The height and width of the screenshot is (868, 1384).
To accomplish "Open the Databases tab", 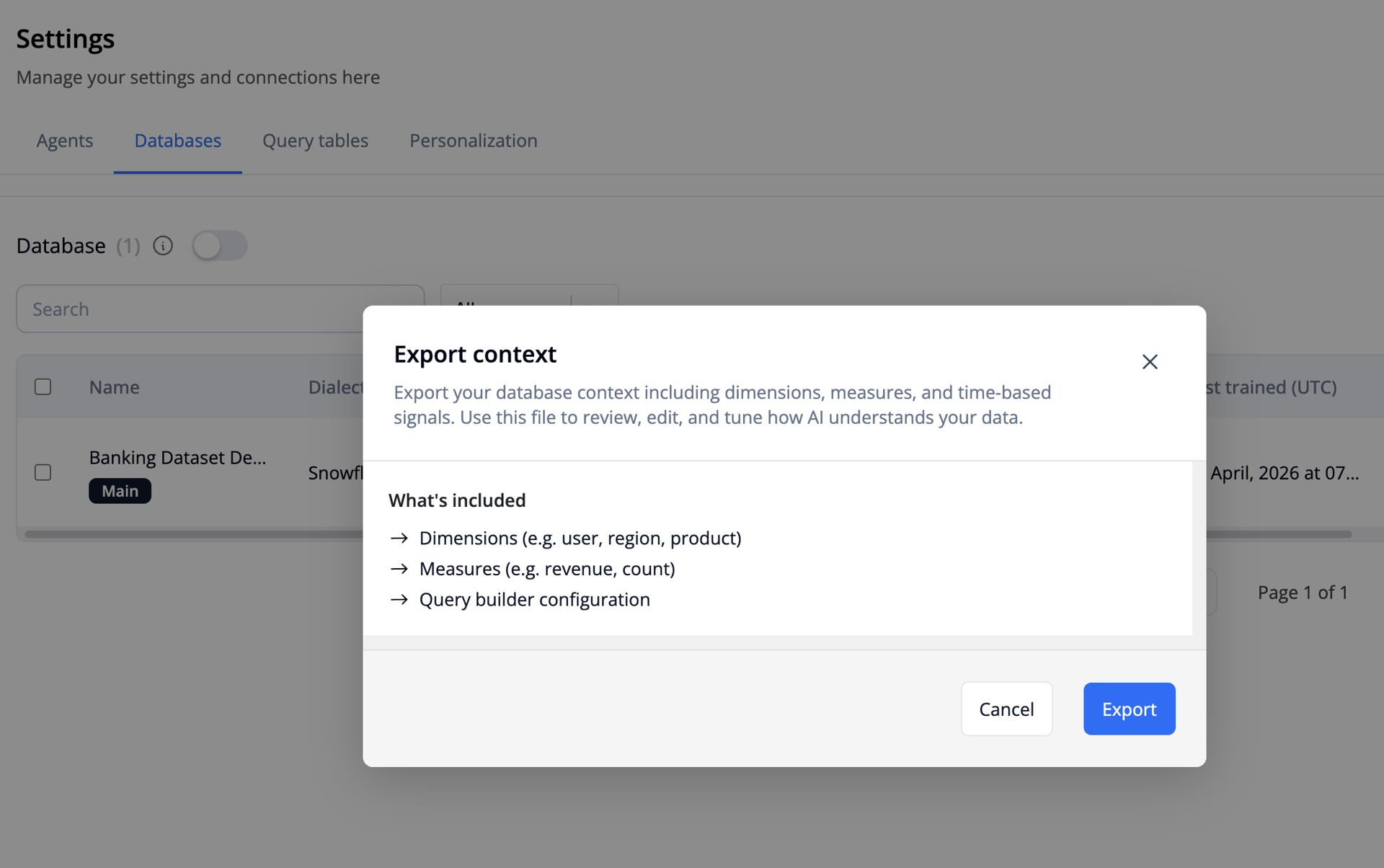I will coord(177,141).
